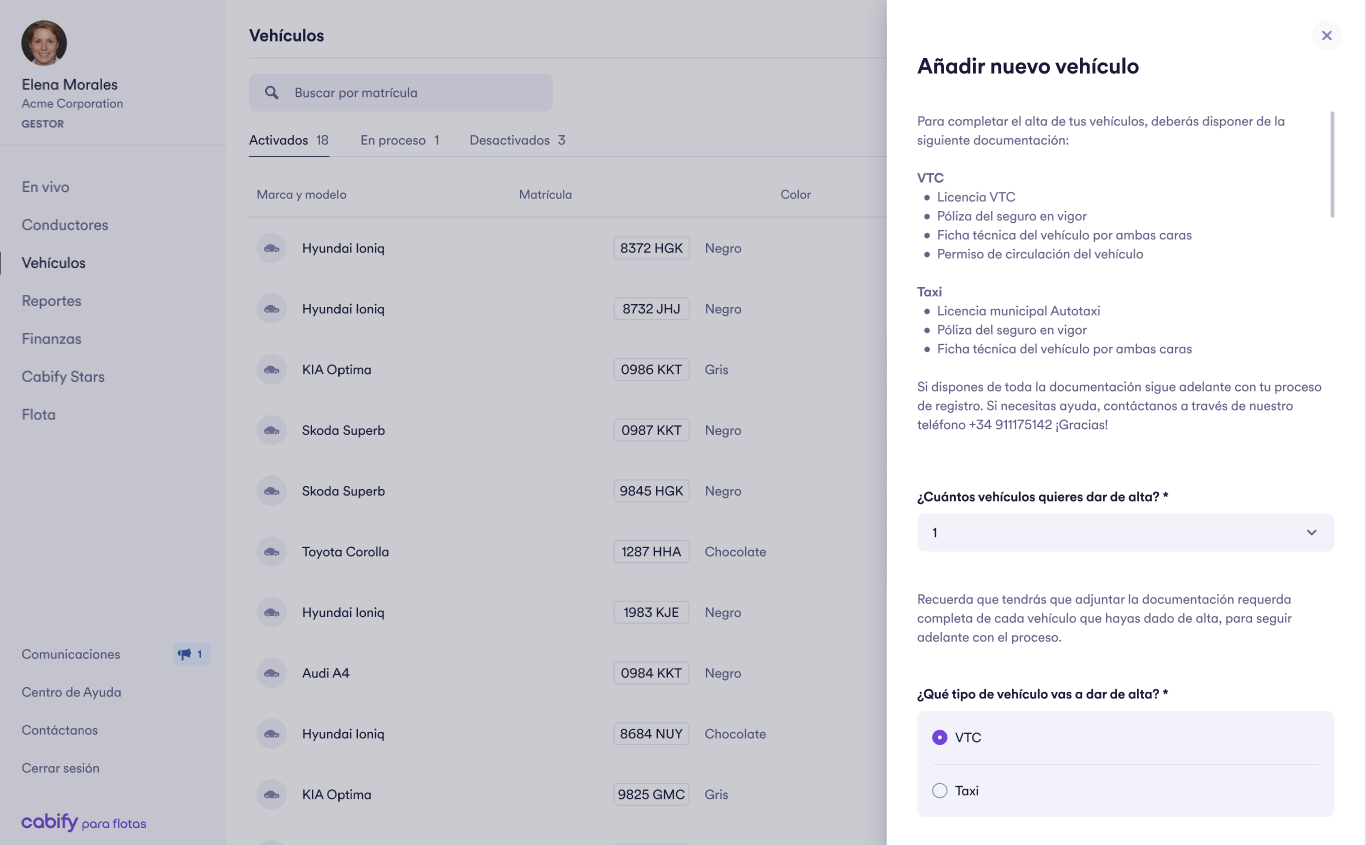Click car icon for Hyundai Ioniq 8684 NUY
Image resolution: width=1366 pixels, height=845 pixels.
pyautogui.click(x=271, y=734)
